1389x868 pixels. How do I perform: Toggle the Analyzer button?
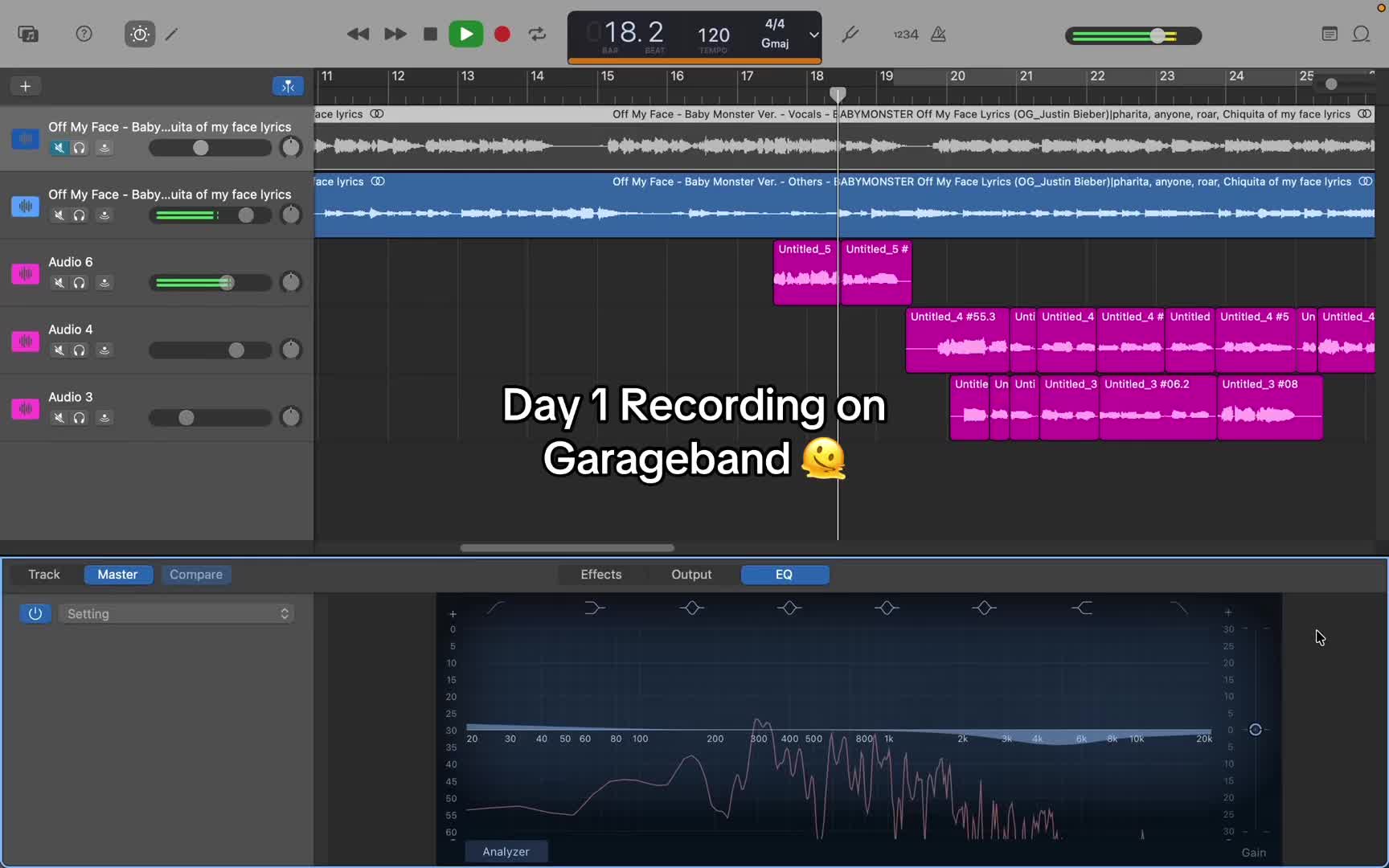tap(506, 852)
